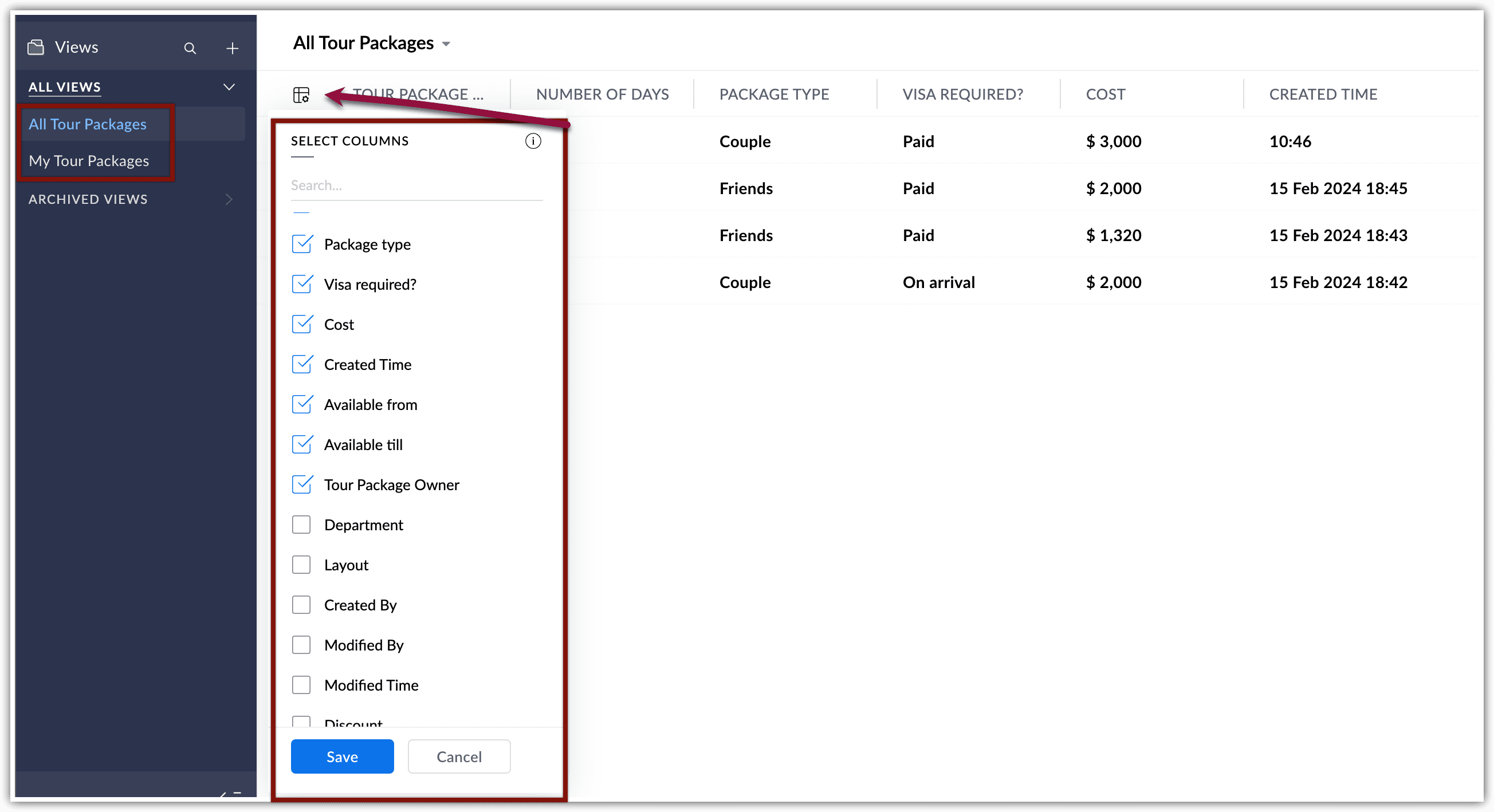Viewport: 1494px width, 812px height.
Task: Open the column settings table icon
Action: tap(301, 94)
